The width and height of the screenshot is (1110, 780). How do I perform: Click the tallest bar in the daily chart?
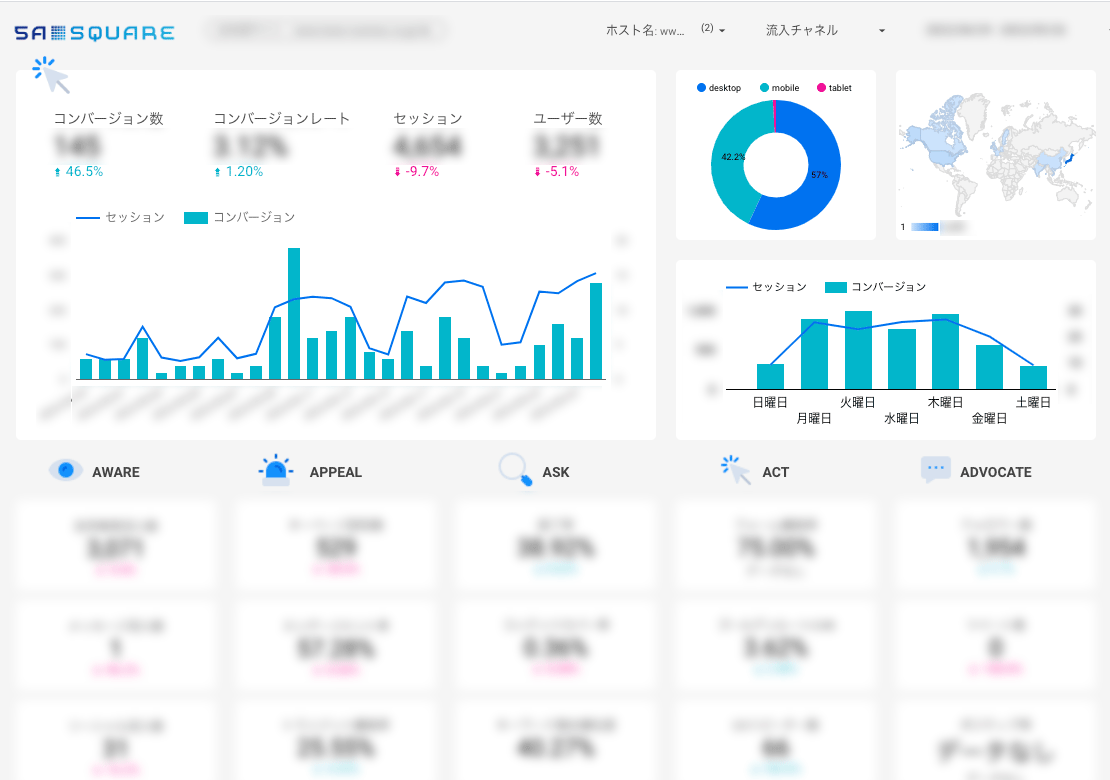(x=294, y=314)
